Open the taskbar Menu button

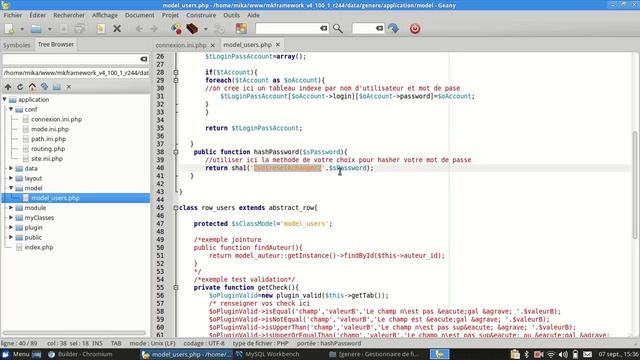coord(16,354)
